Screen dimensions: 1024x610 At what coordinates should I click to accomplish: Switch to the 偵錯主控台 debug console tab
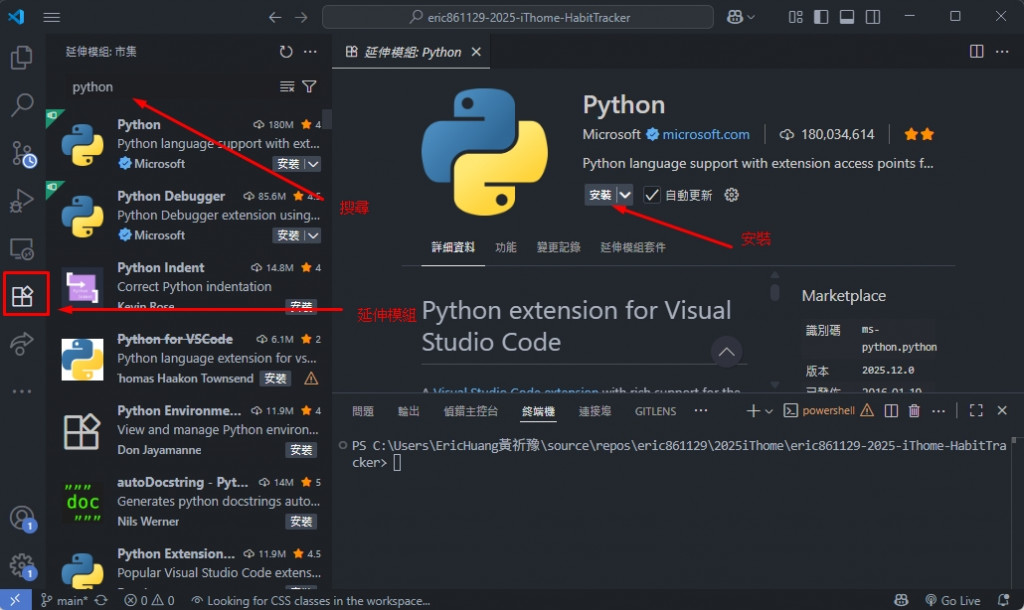[x=470, y=411]
